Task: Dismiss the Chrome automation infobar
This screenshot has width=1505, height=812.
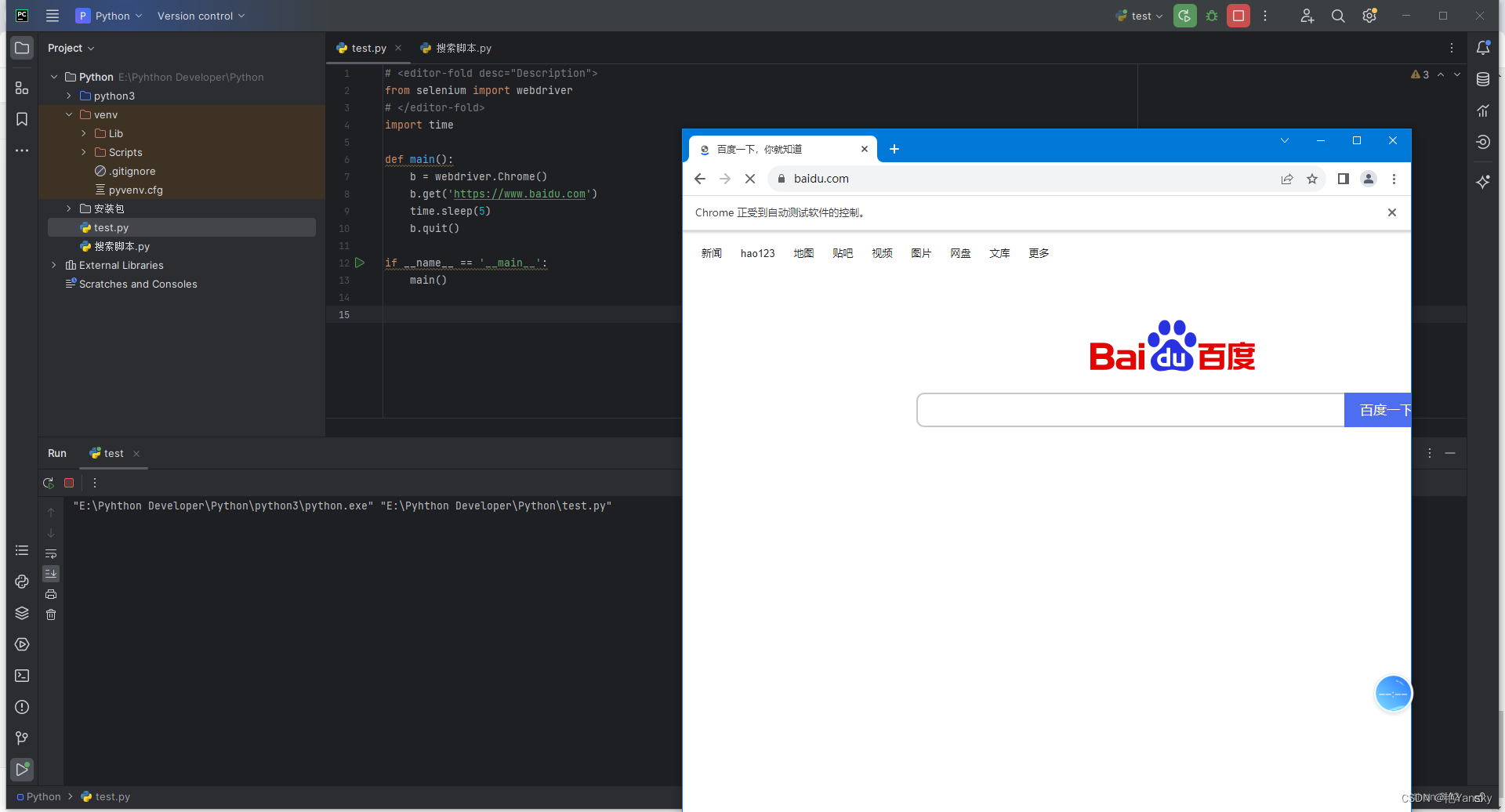Action: (1392, 212)
